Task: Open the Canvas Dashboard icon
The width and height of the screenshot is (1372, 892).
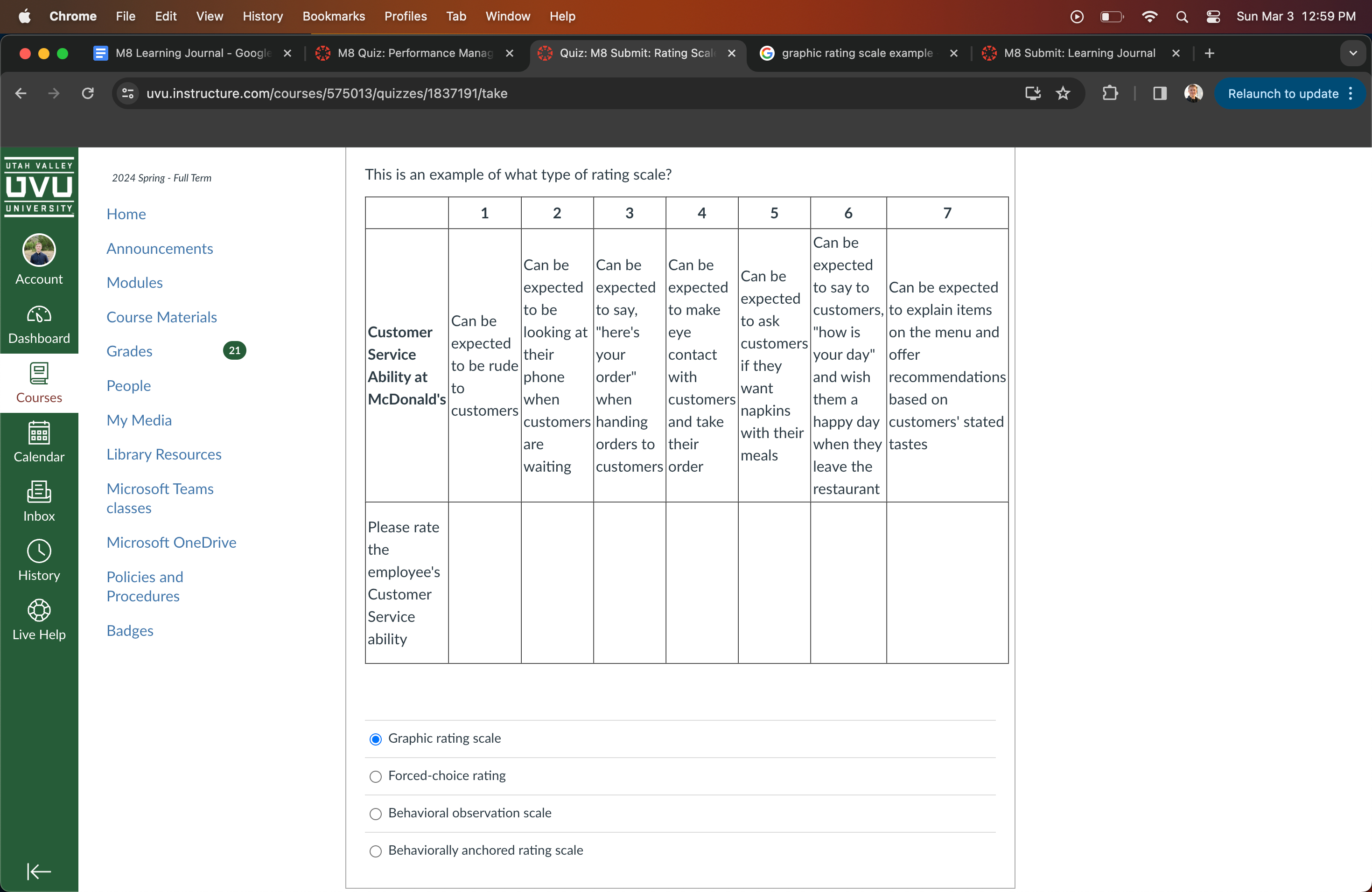Action: pyautogui.click(x=39, y=324)
